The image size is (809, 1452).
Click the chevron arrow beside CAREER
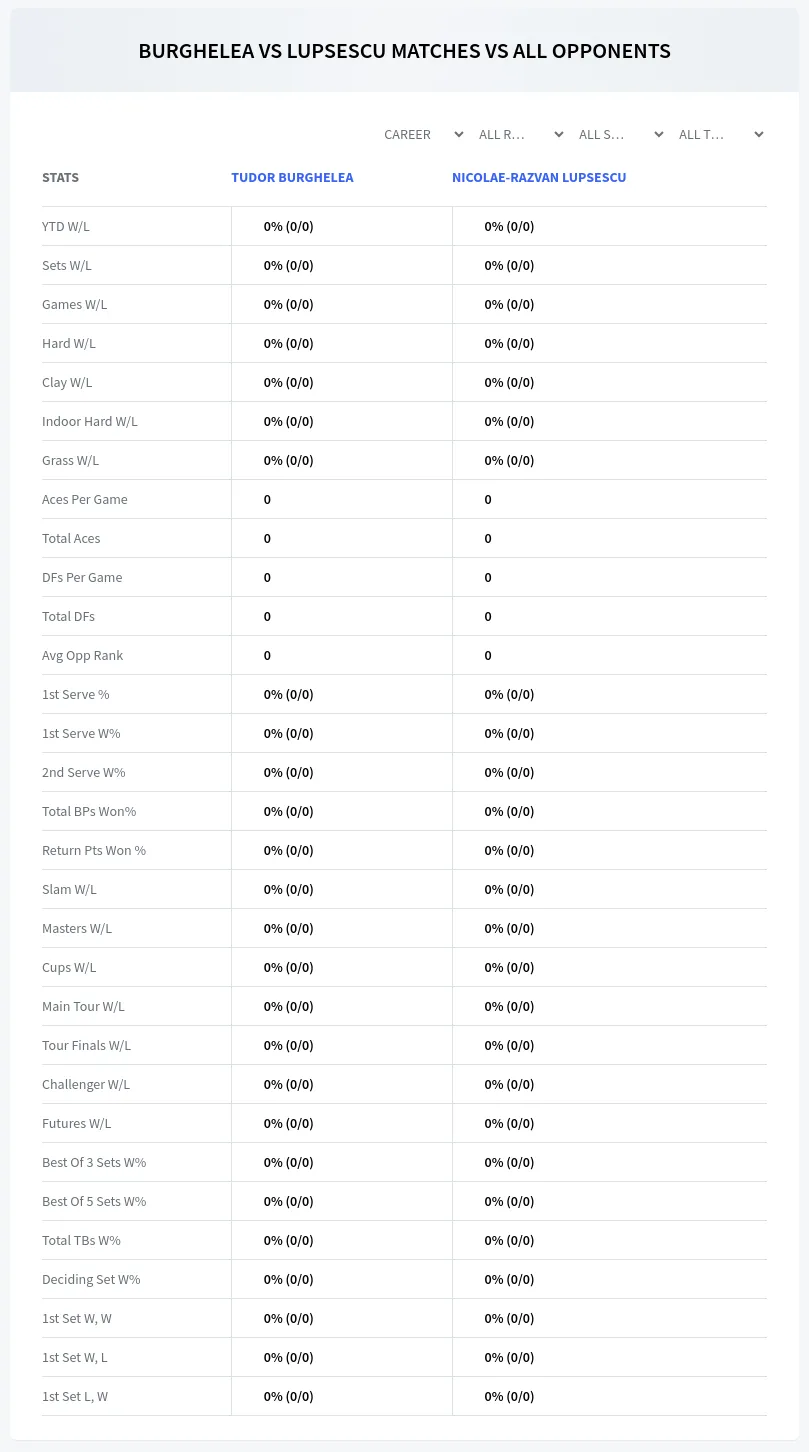pyautogui.click(x=458, y=134)
